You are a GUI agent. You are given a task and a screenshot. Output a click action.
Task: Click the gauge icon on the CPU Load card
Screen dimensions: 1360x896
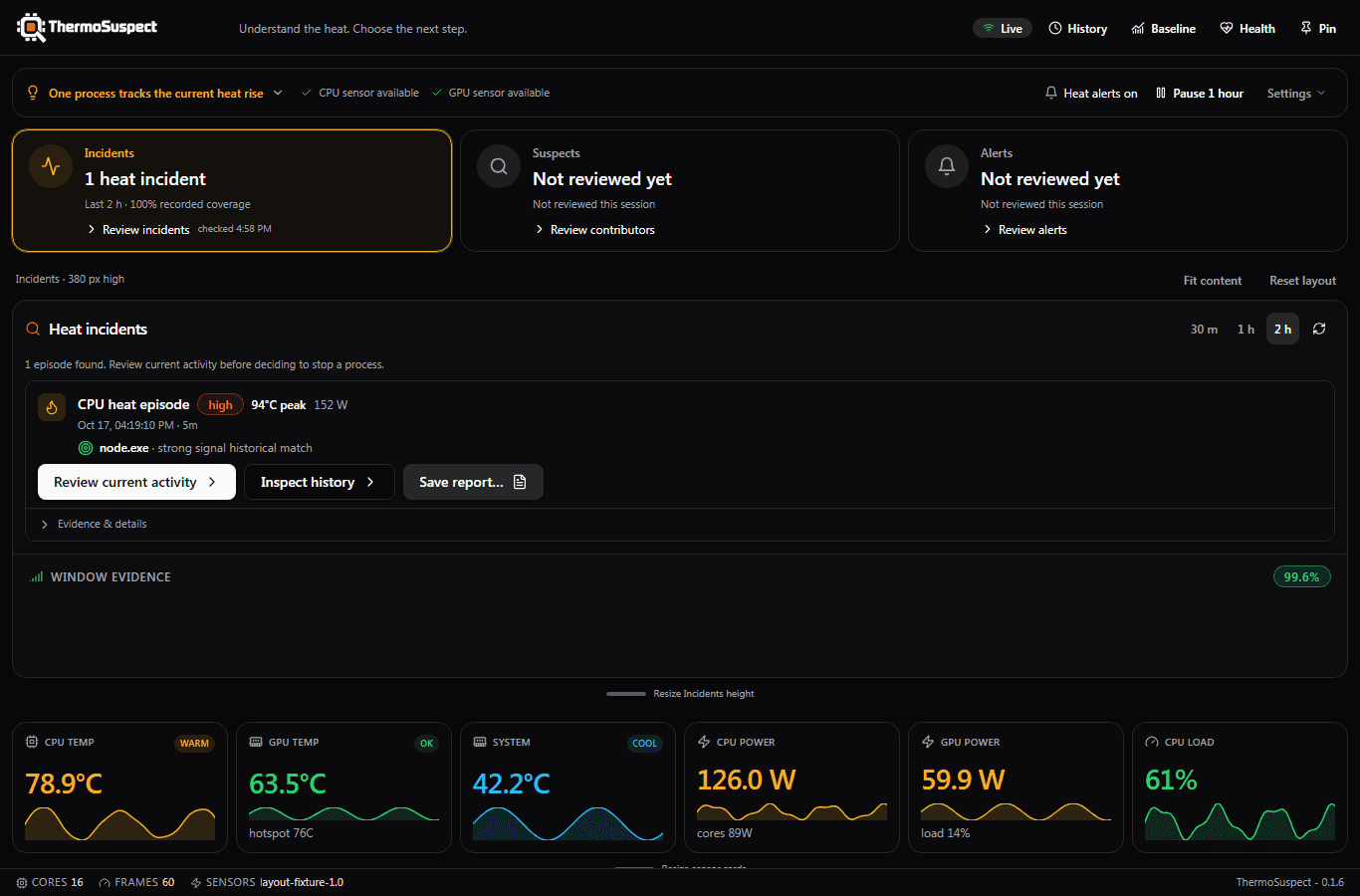(x=1152, y=742)
